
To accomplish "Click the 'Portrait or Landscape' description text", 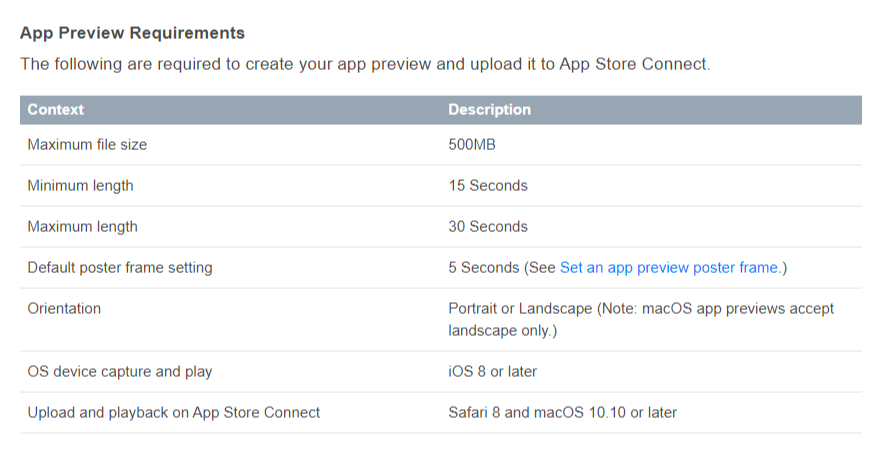I will [x=520, y=308].
